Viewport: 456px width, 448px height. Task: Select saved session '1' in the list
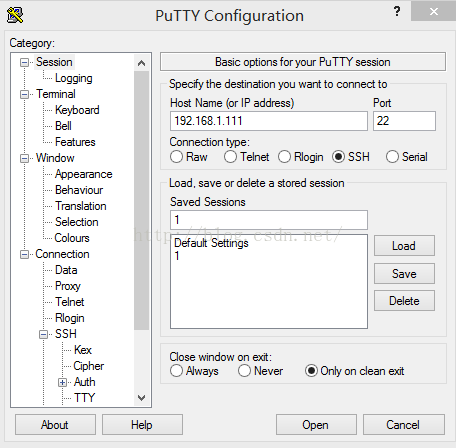click(177, 256)
